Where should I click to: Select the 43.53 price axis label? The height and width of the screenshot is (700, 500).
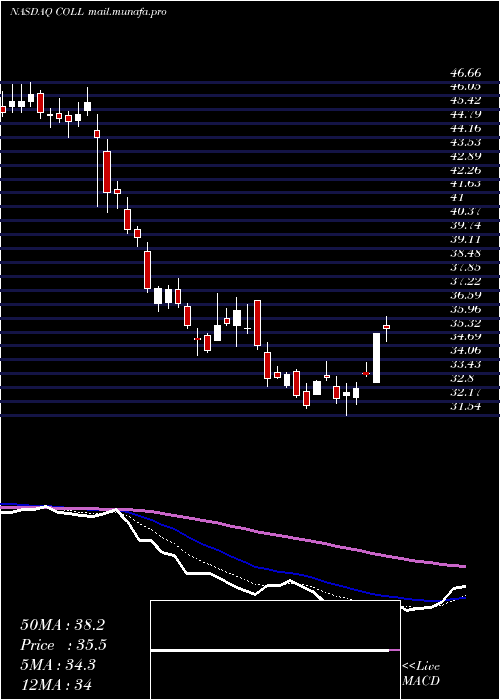(x=465, y=142)
